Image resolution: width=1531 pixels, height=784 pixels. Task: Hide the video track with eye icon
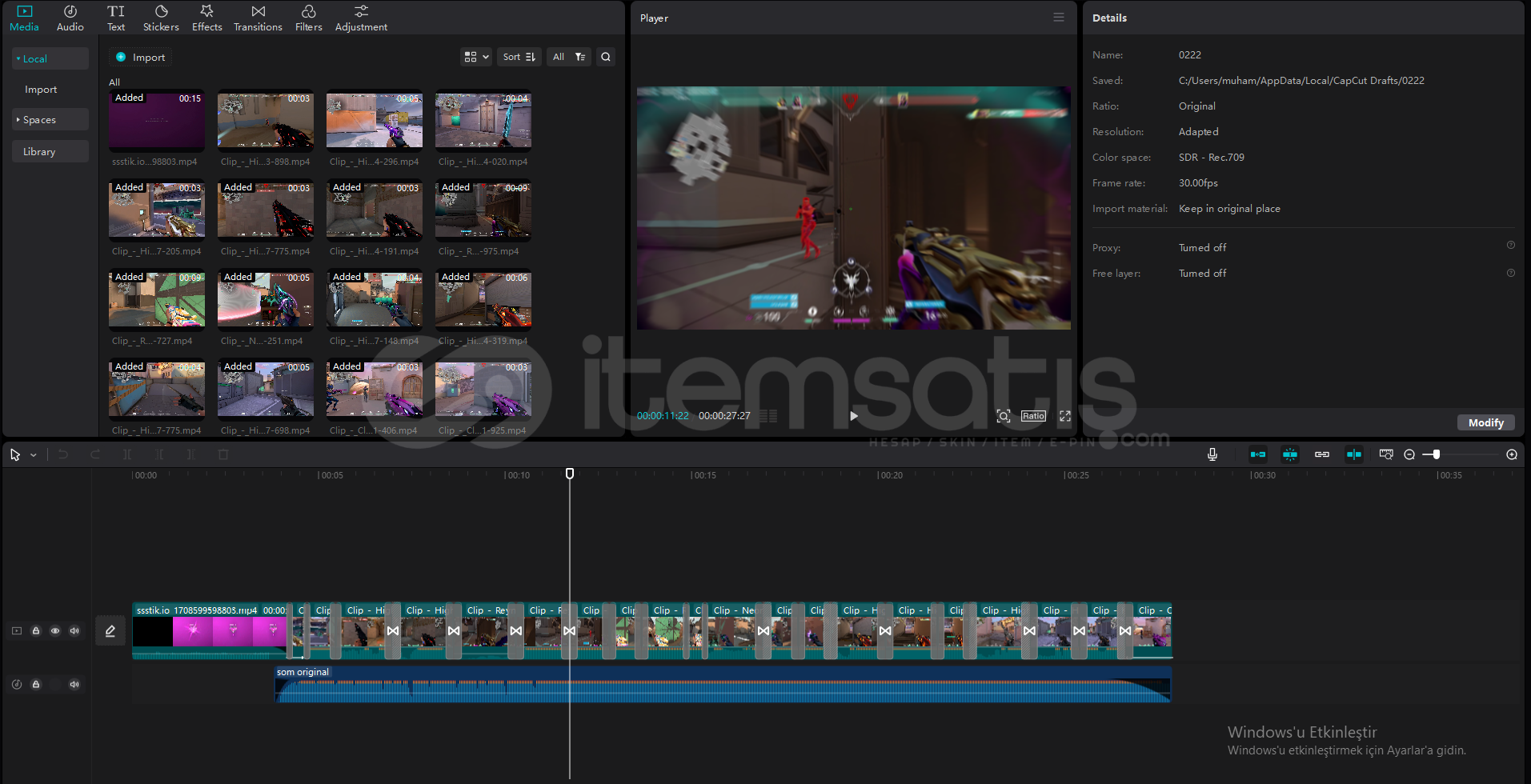55,630
